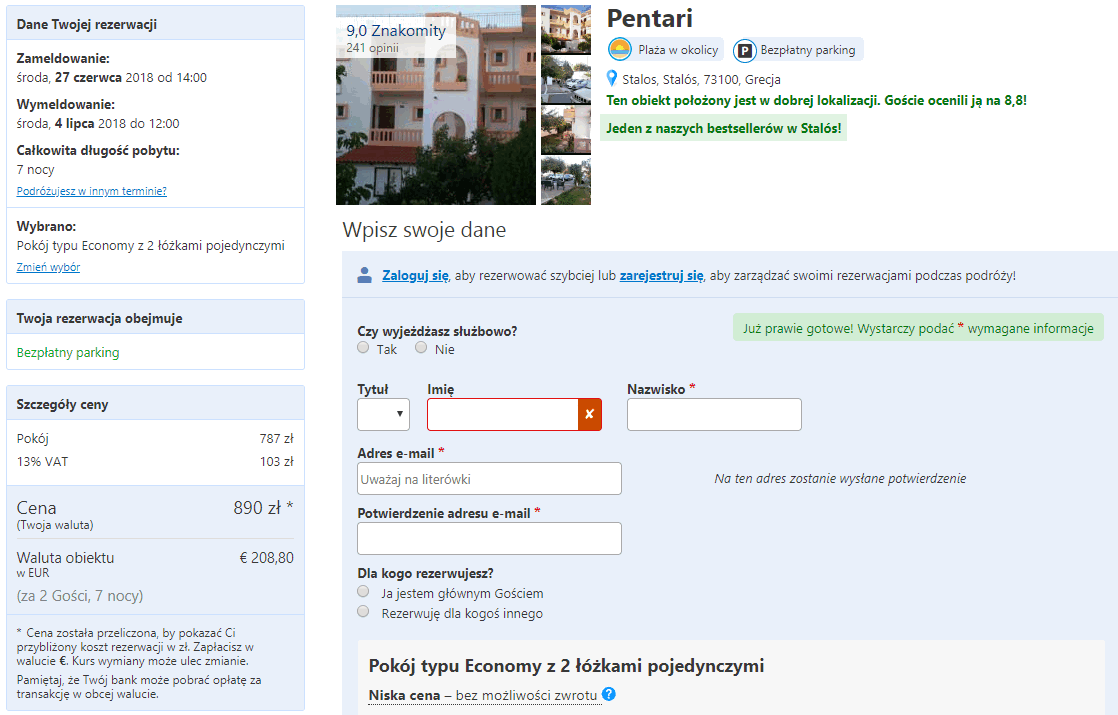Open the top small hotel thumbnail
Screen dimensions: 1118x715
coord(566,30)
